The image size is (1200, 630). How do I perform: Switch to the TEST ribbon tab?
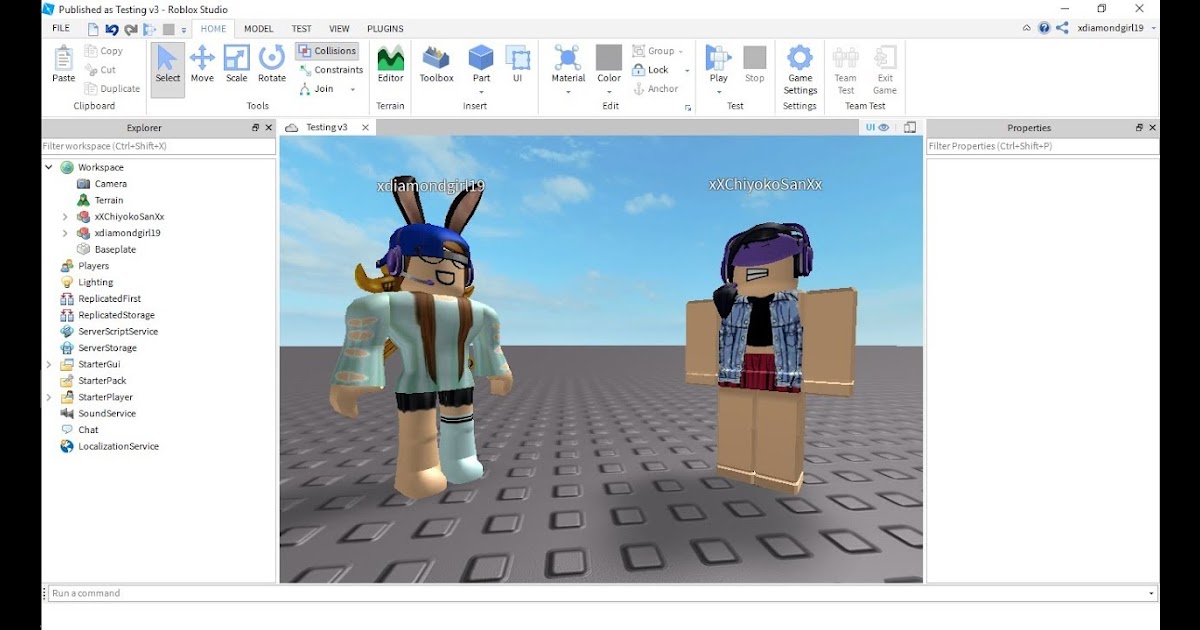(x=301, y=29)
